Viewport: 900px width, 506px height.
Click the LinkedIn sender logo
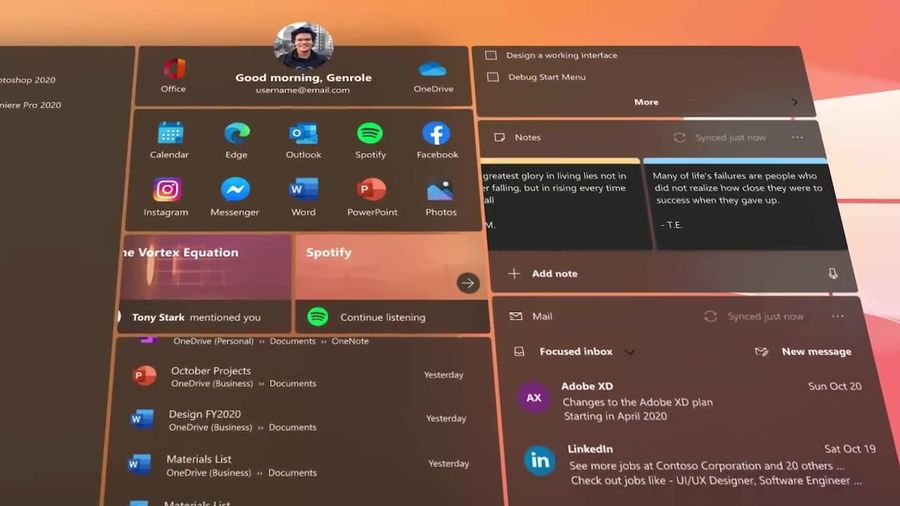(540, 460)
